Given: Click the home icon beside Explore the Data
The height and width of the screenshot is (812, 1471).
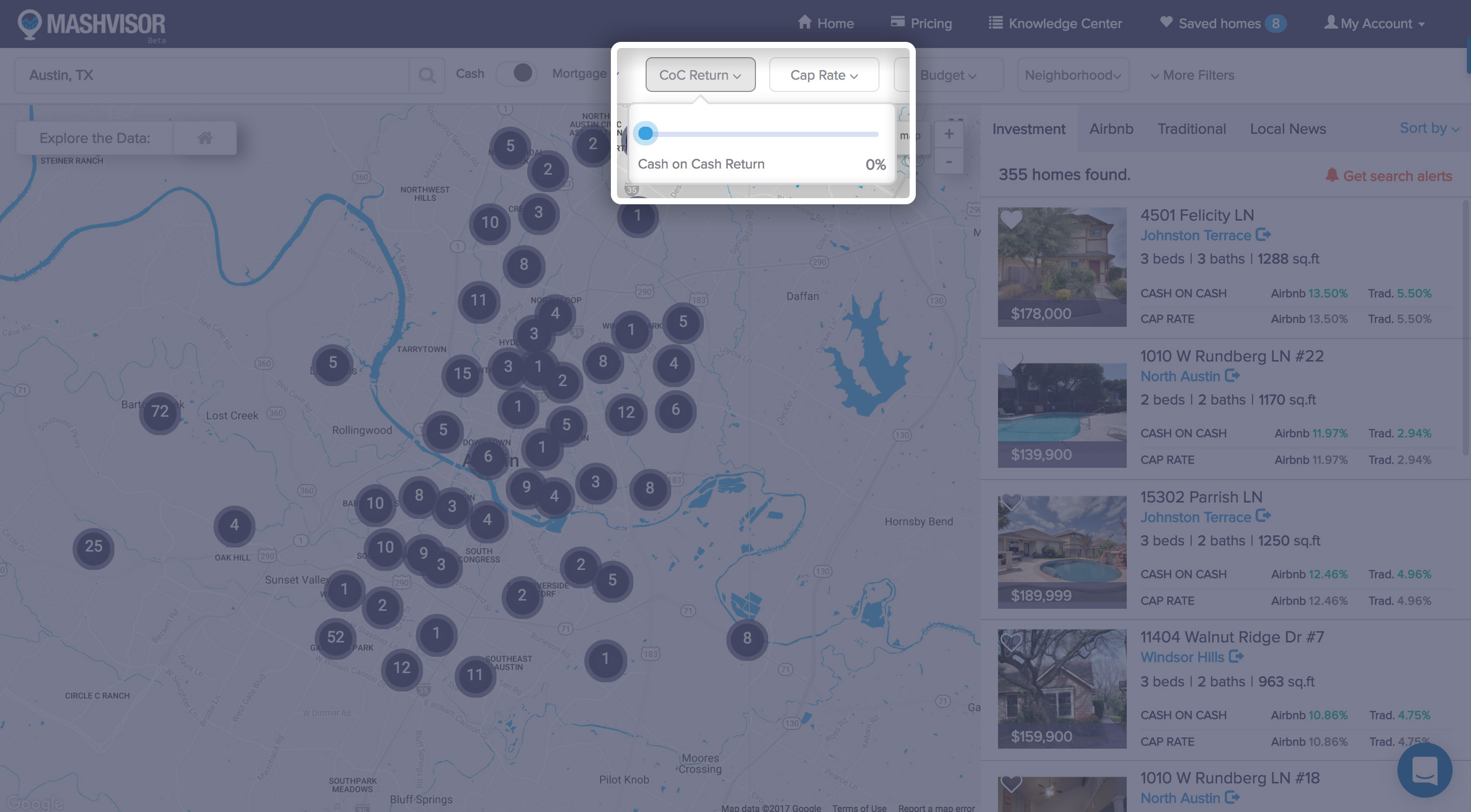Looking at the screenshot, I should click(x=205, y=137).
